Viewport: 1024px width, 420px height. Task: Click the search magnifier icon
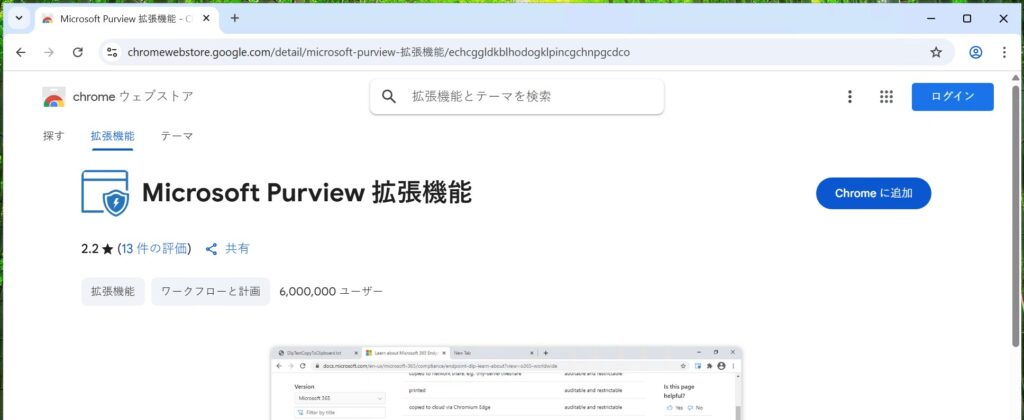[x=389, y=97]
